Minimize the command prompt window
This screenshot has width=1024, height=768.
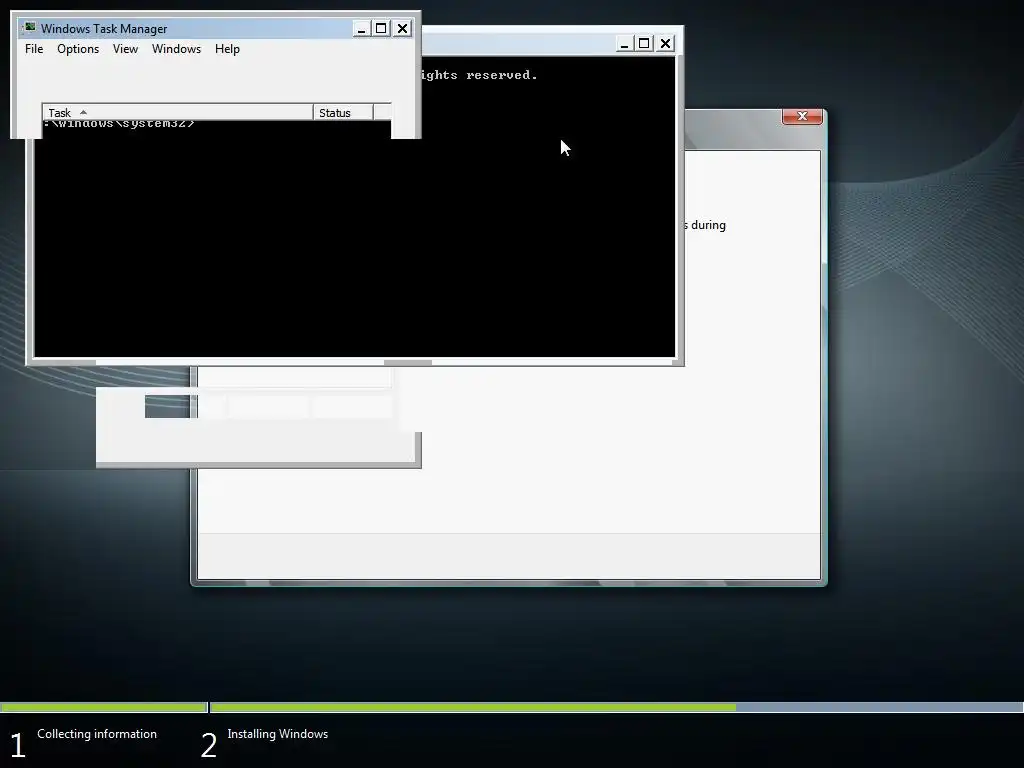tap(624, 43)
